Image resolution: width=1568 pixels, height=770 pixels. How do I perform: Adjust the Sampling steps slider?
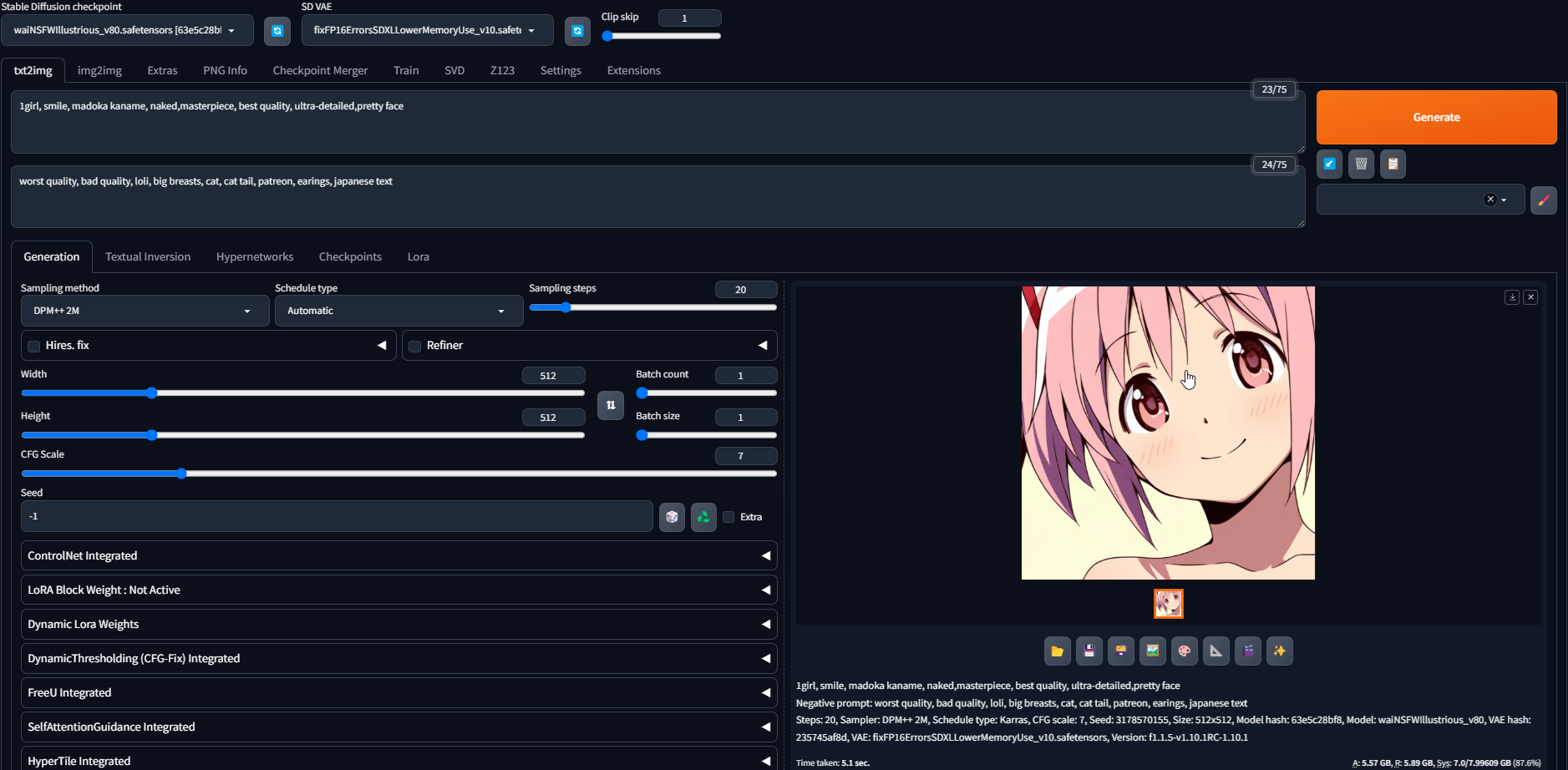tap(653, 307)
